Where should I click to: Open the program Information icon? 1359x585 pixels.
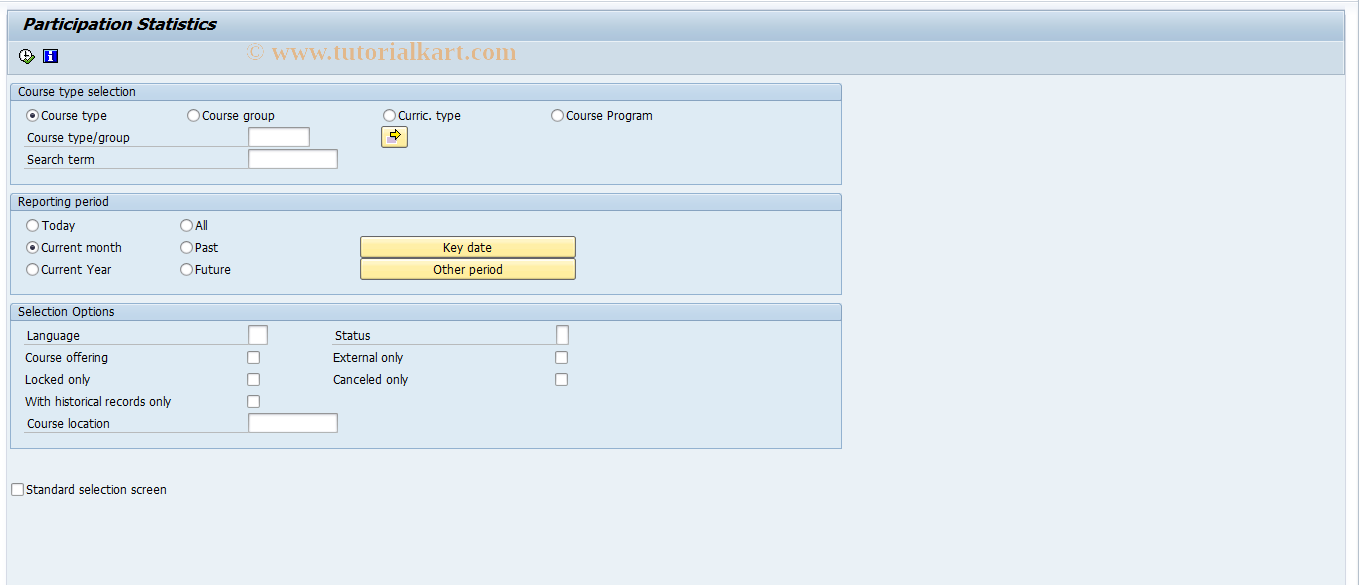click(50, 56)
